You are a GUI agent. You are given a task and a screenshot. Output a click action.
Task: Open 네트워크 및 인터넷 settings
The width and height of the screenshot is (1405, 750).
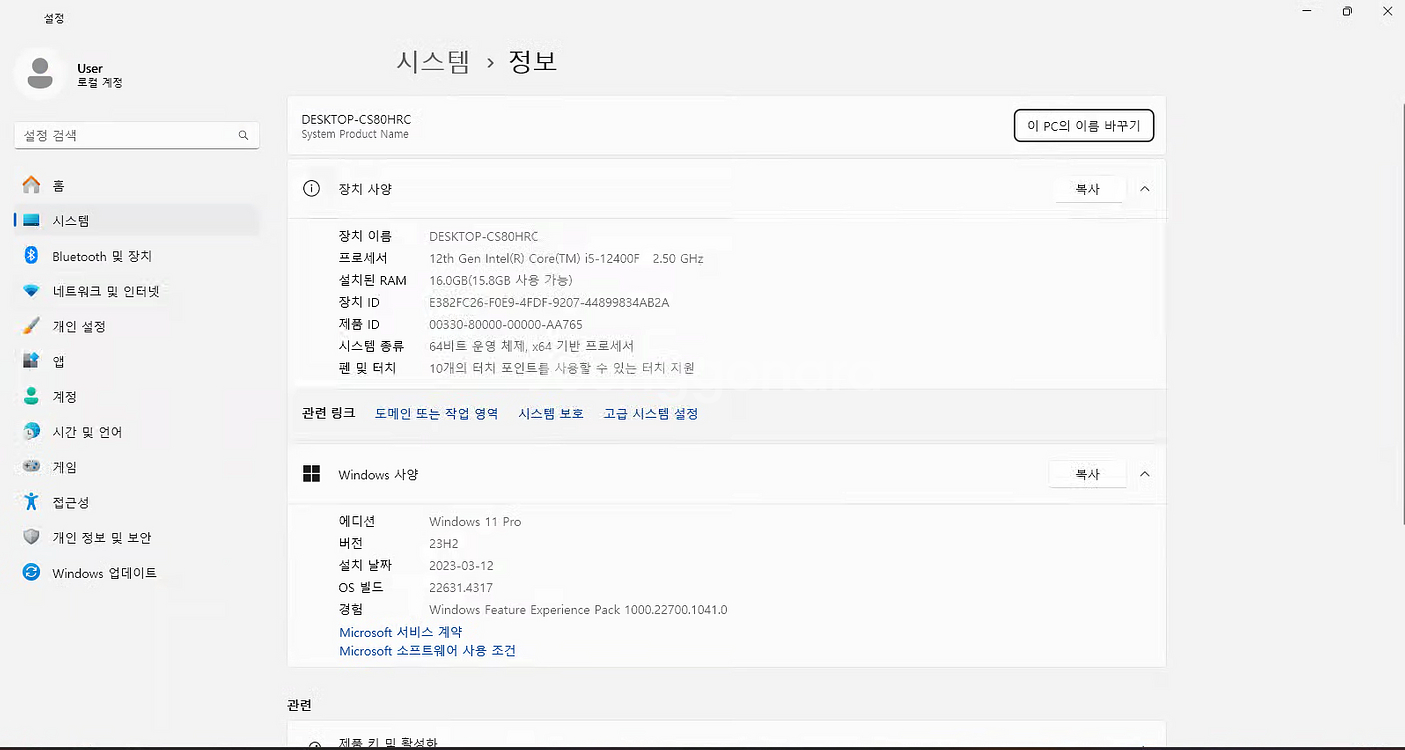(137, 291)
